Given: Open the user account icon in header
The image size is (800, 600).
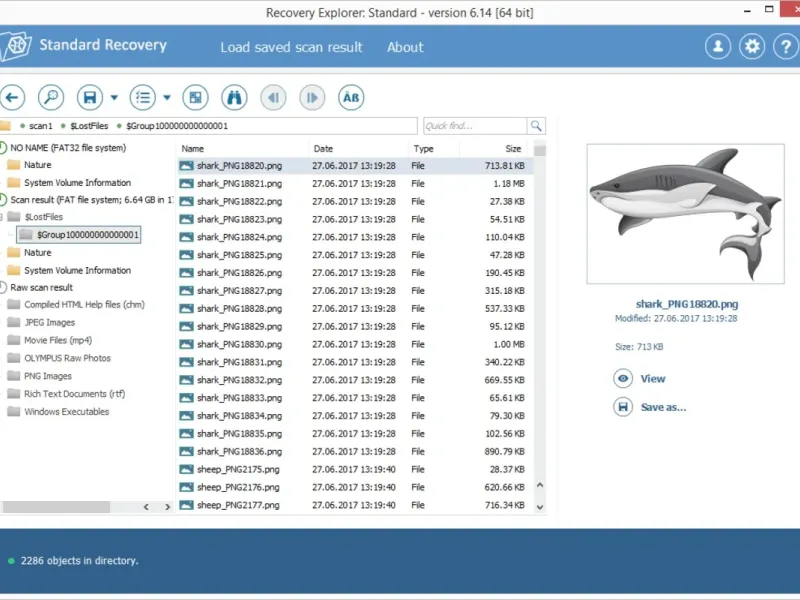Looking at the screenshot, I should click(x=717, y=46).
